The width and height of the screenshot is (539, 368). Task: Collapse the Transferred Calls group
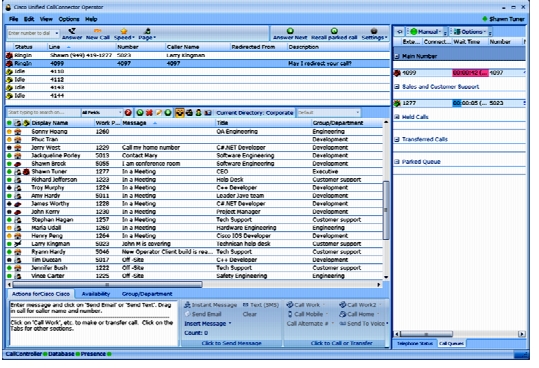point(397,139)
